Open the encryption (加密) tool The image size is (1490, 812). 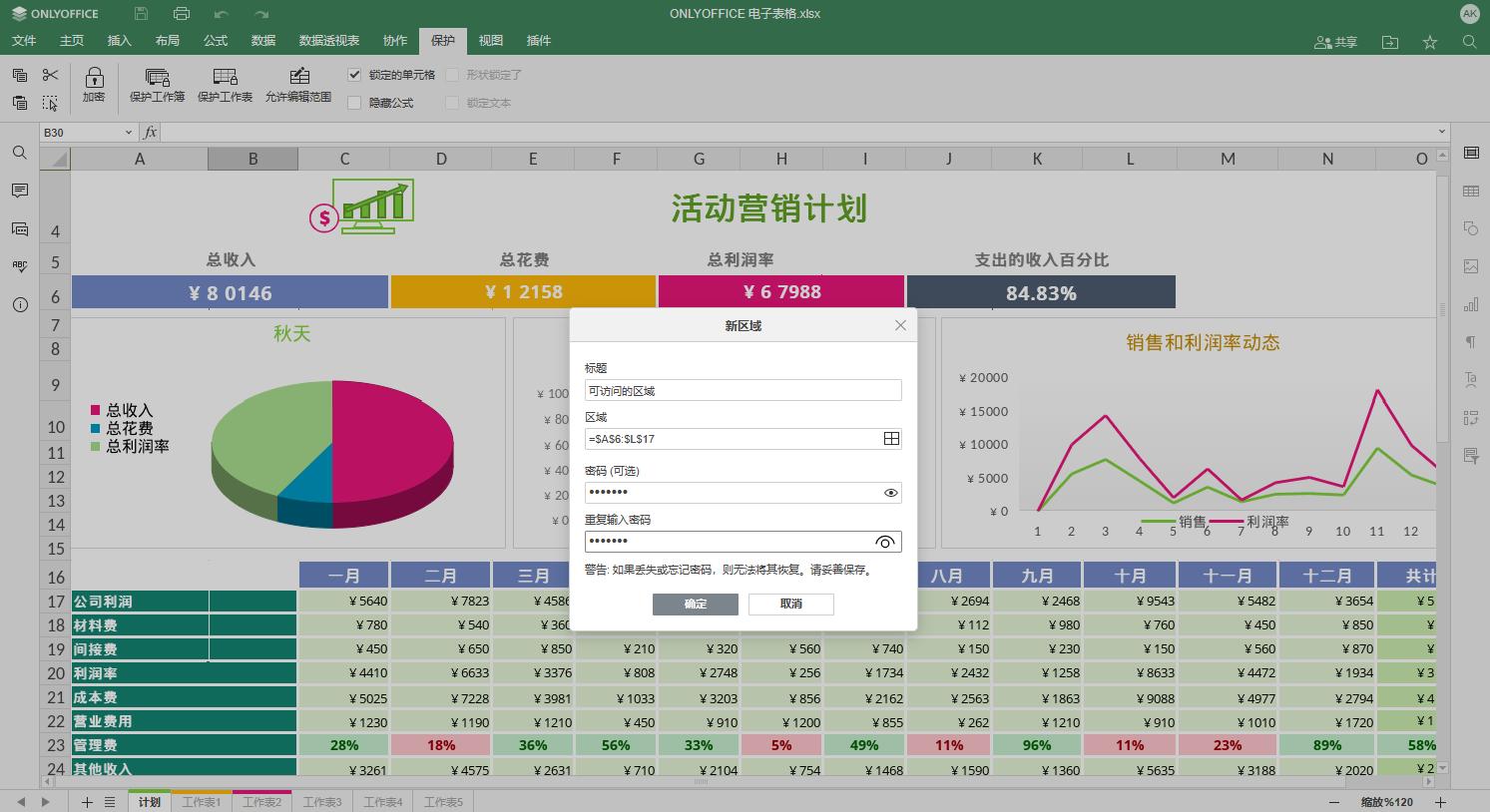click(x=93, y=86)
